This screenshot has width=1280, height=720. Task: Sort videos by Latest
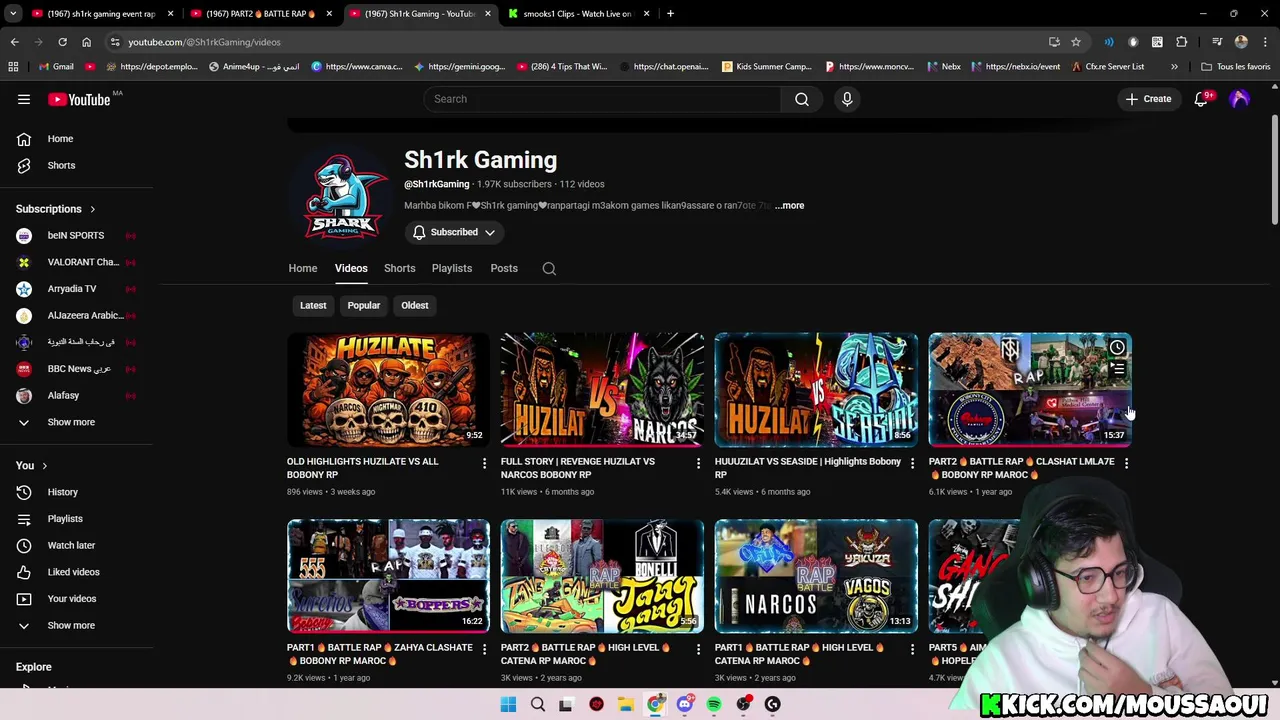point(313,305)
